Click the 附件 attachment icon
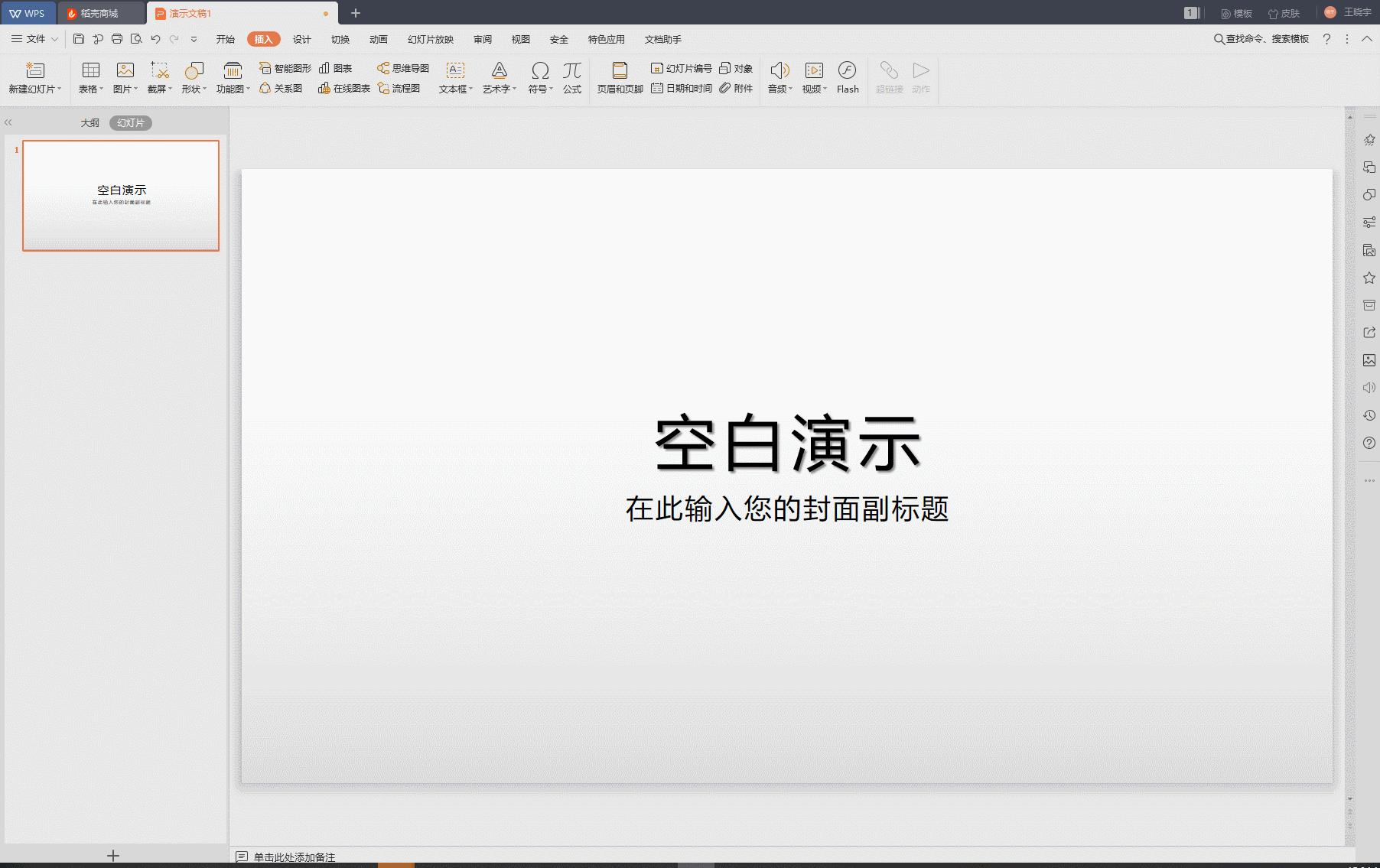 736,88
